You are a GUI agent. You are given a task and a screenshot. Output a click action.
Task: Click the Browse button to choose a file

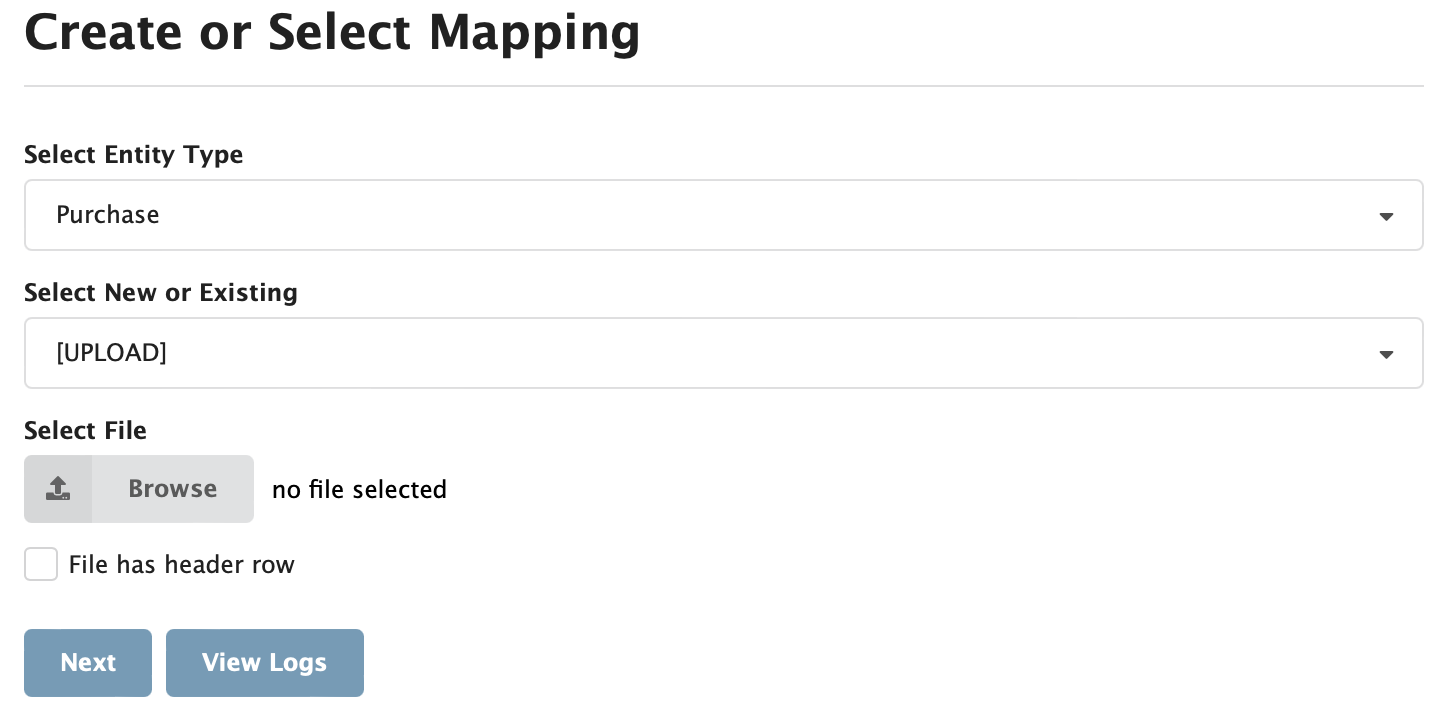[x=172, y=489]
